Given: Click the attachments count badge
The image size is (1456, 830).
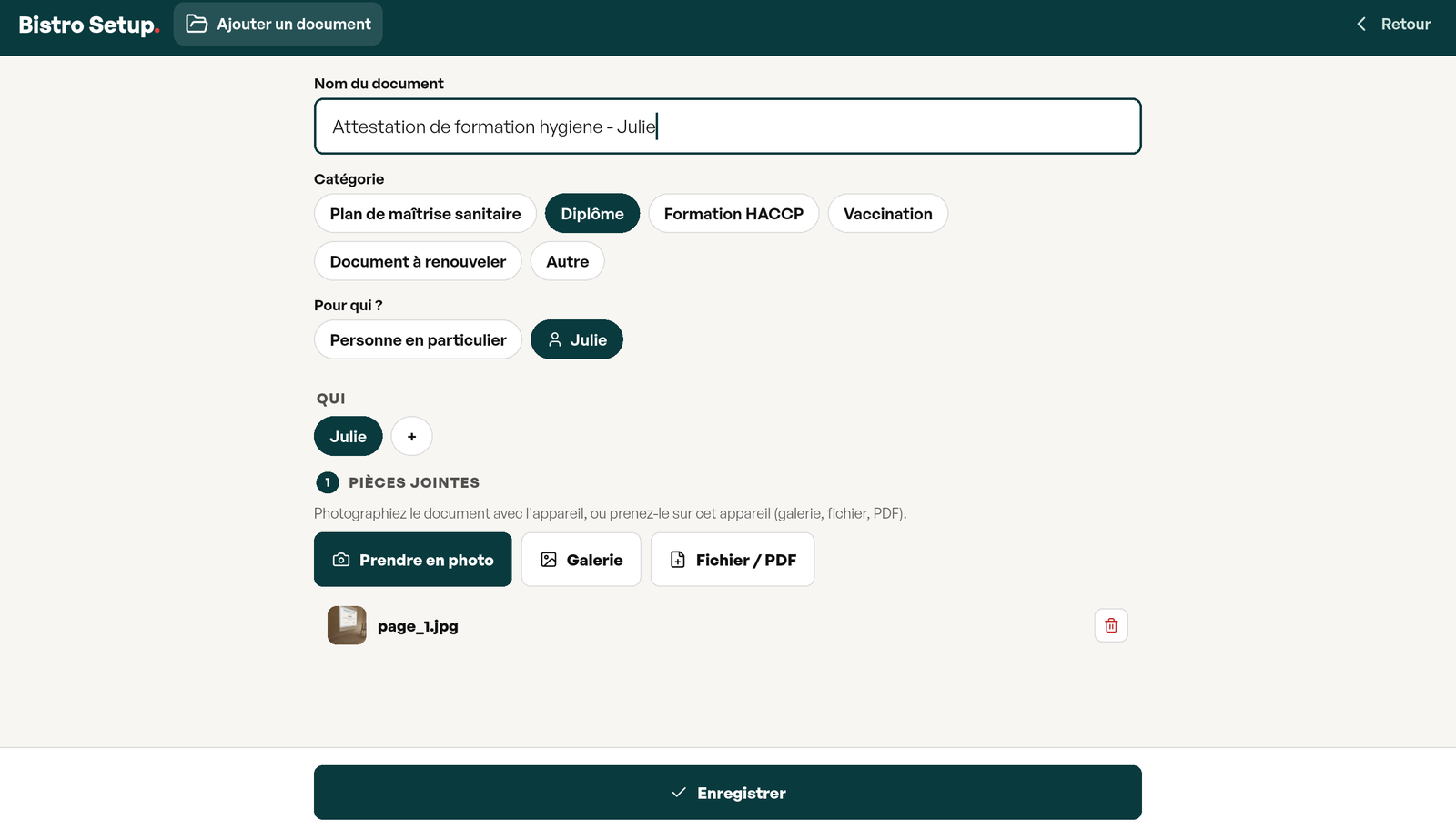Looking at the screenshot, I should coord(327,482).
